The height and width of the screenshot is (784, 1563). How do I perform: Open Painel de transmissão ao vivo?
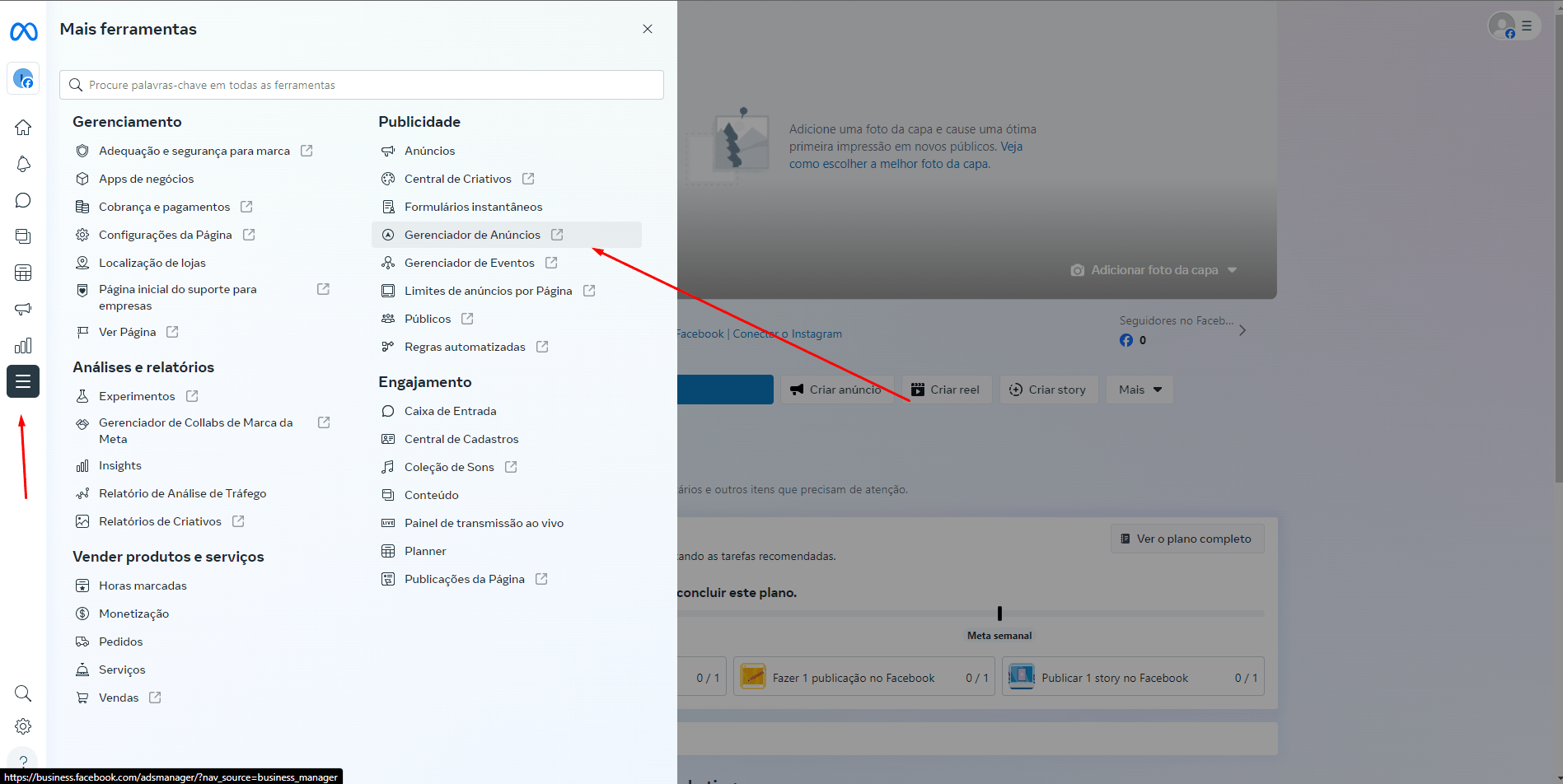[x=484, y=523]
